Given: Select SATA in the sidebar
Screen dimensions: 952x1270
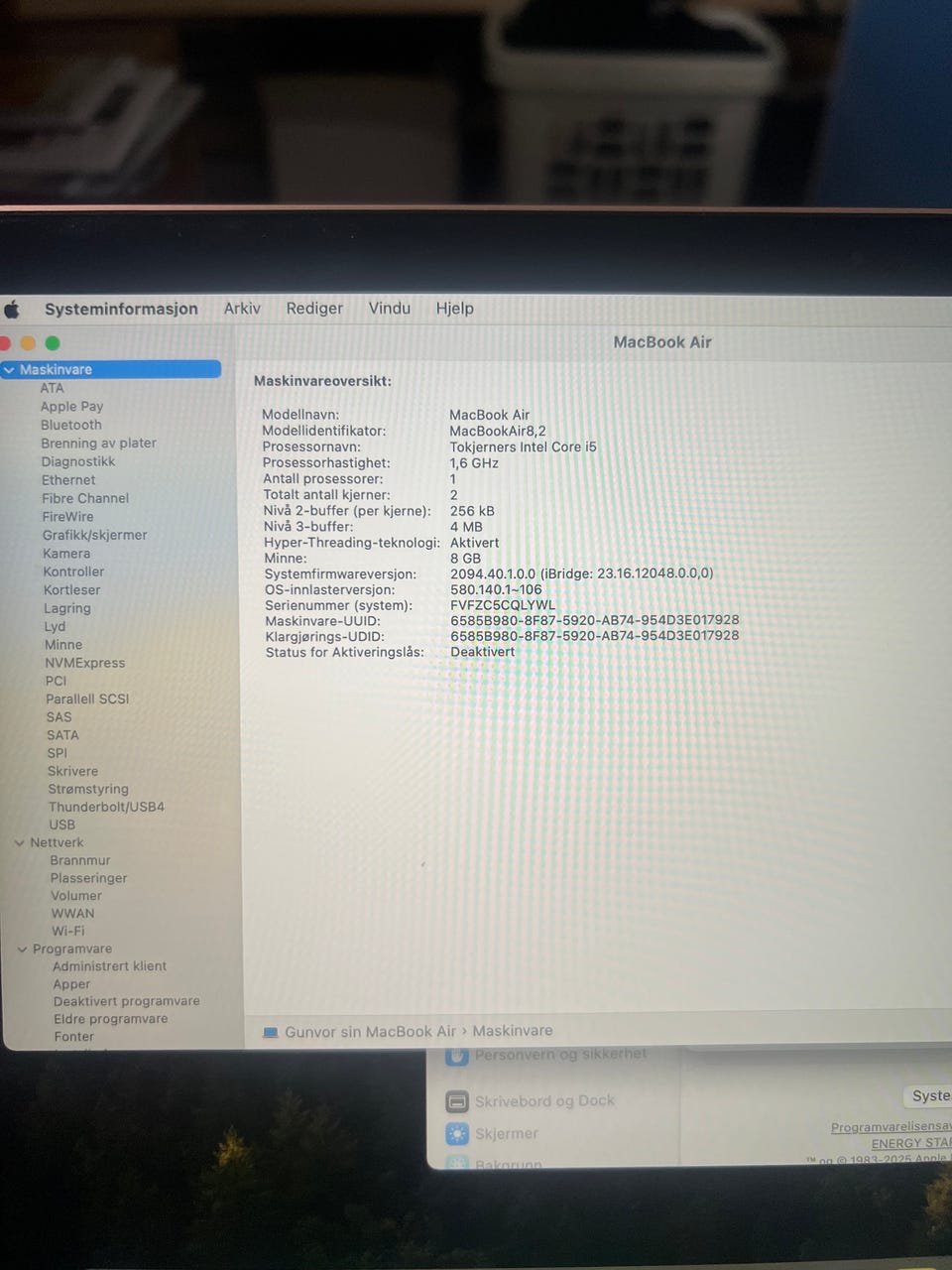Looking at the screenshot, I should (62, 735).
